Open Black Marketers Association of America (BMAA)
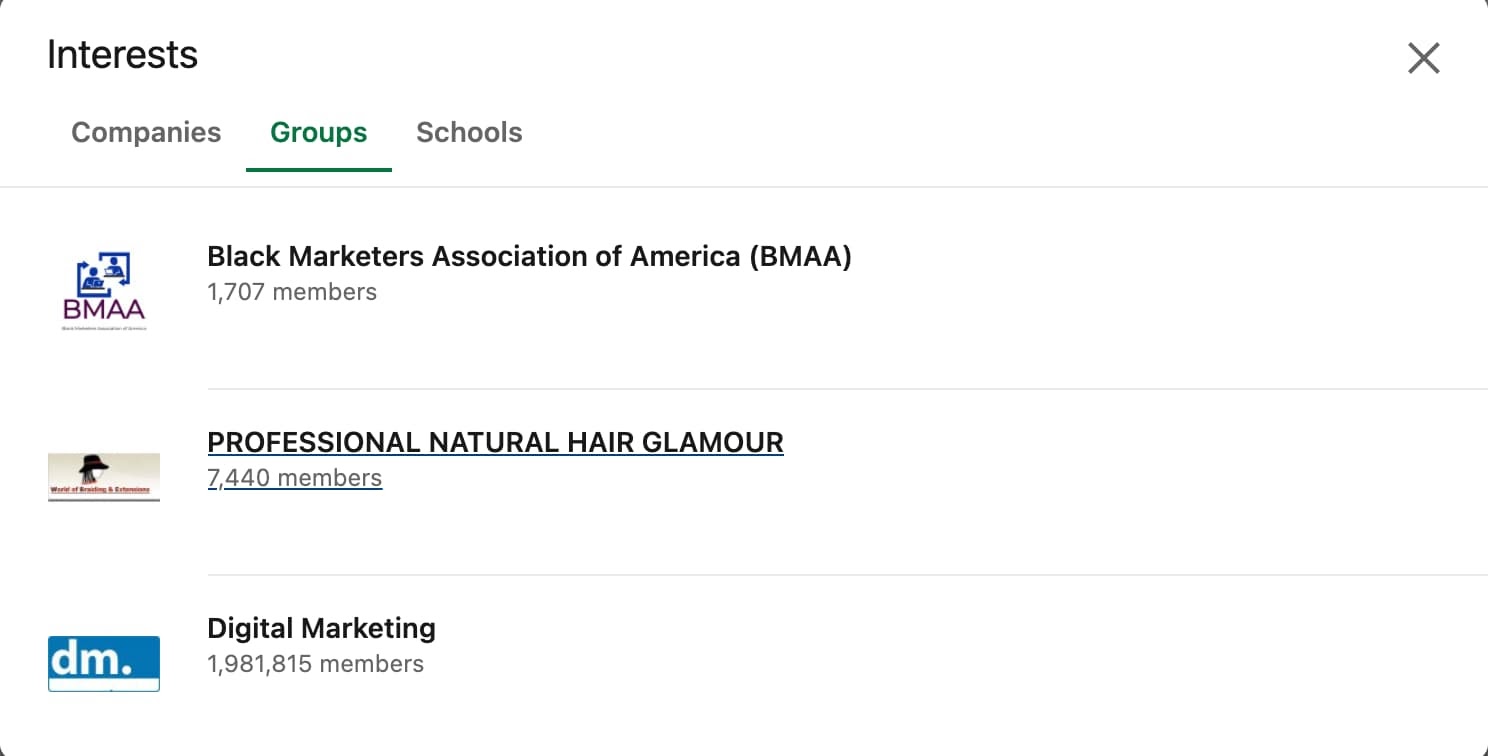This screenshot has height=756, width=1488. [x=529, y=256]
